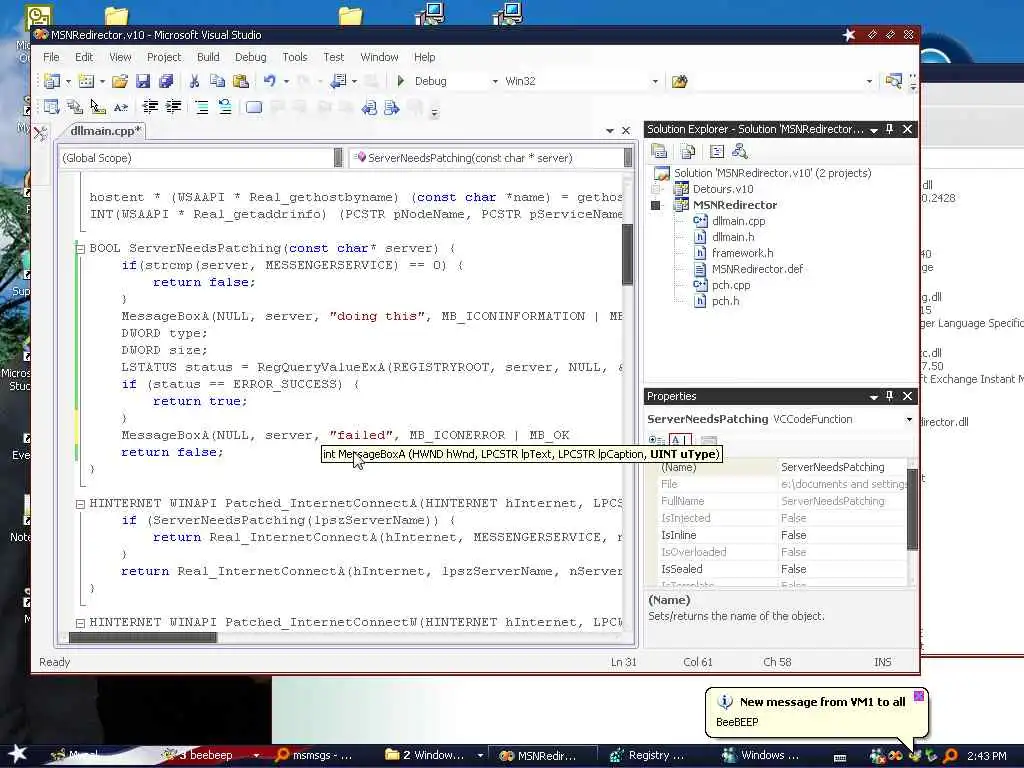Collapse Patched_InternetConnectA function outline
The image size is (1024, 768).
(80, 504)
